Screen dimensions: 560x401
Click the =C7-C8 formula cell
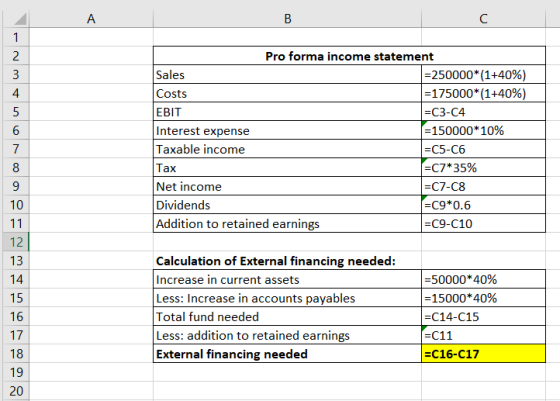(x=483, y=186)
